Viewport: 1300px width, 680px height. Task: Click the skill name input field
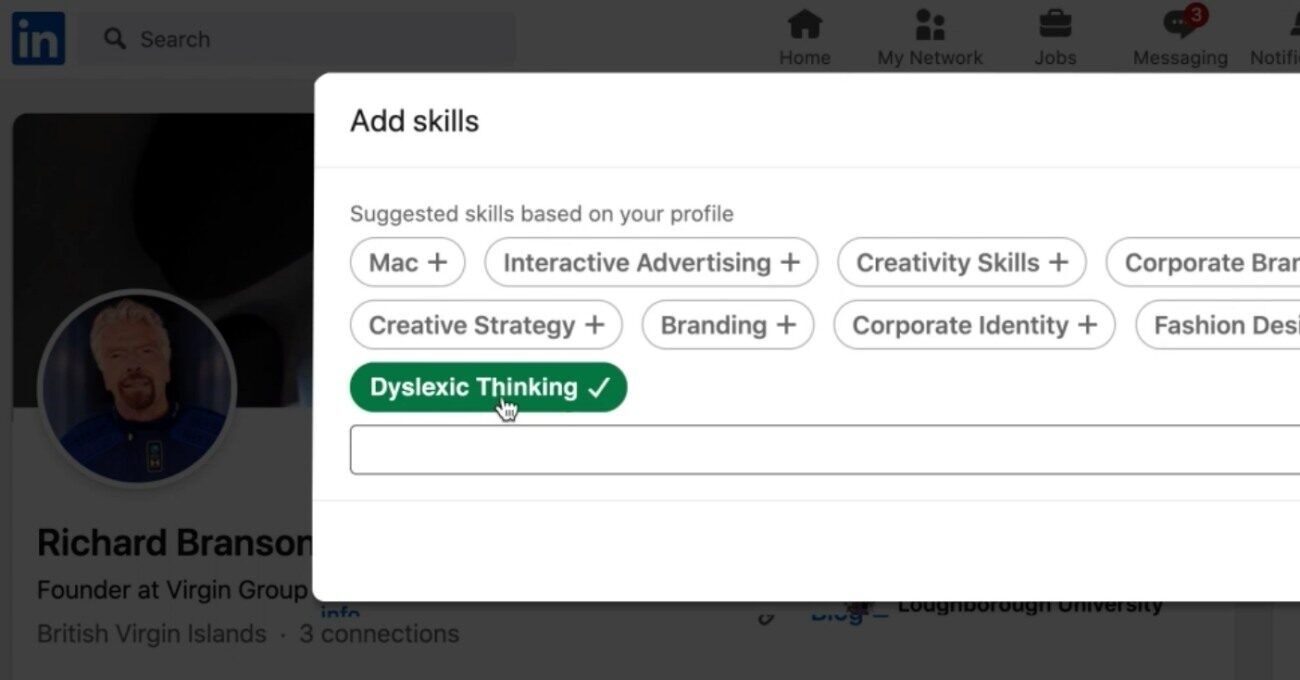point(820,450)
